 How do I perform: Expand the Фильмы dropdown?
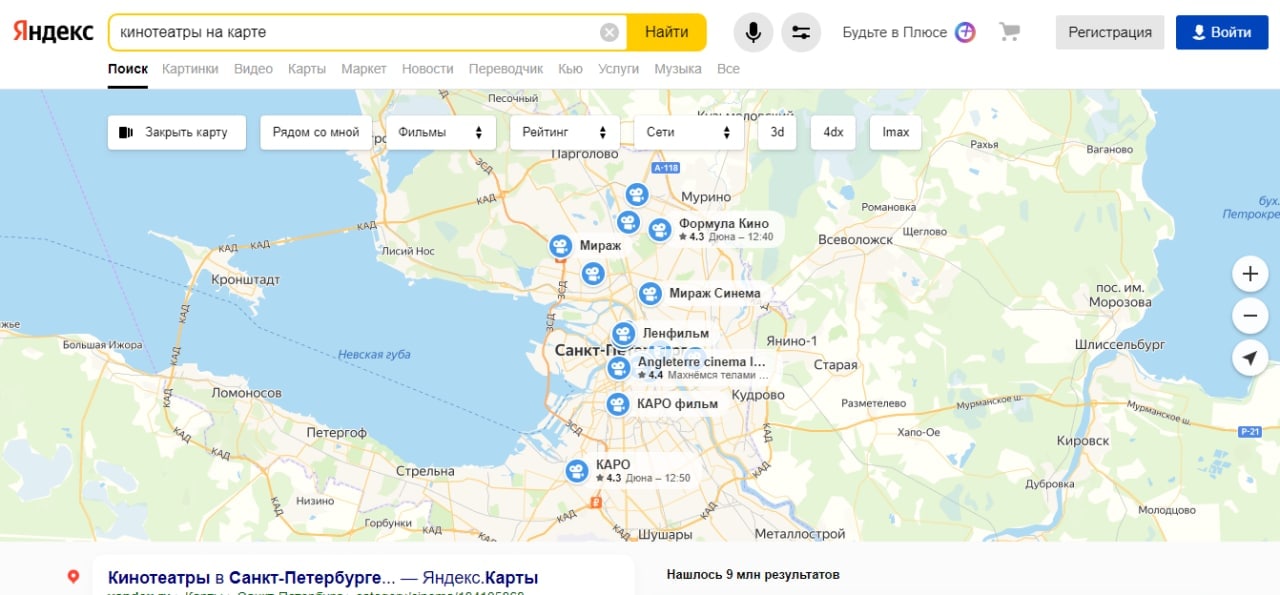point(441,132)
